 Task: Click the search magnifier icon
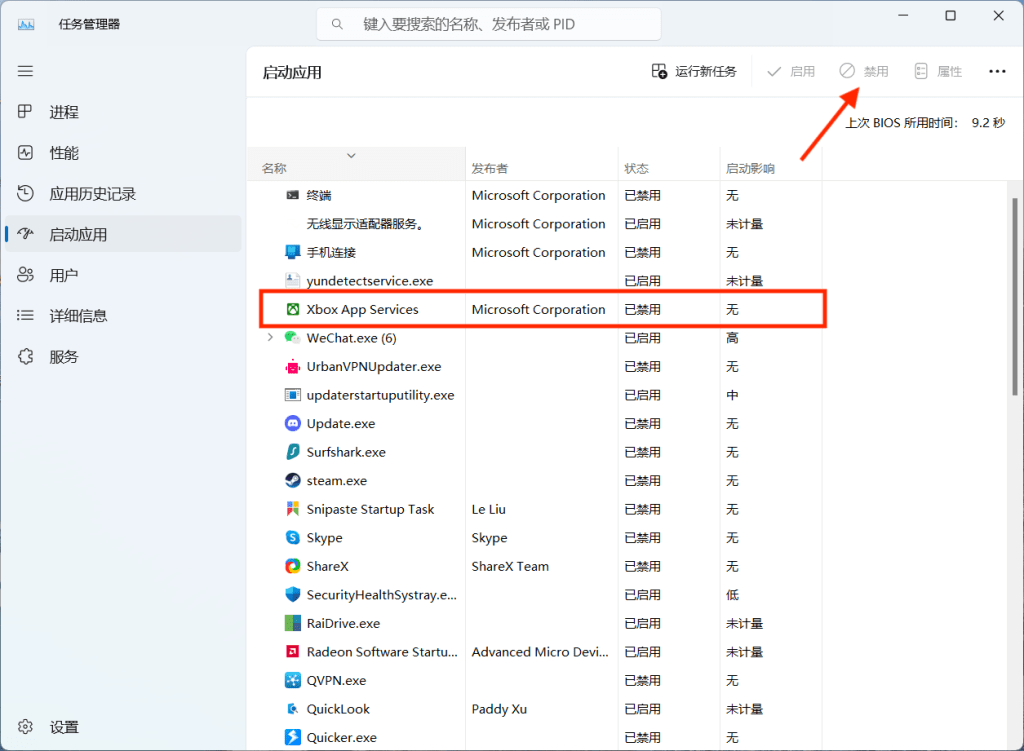[337, 24]
